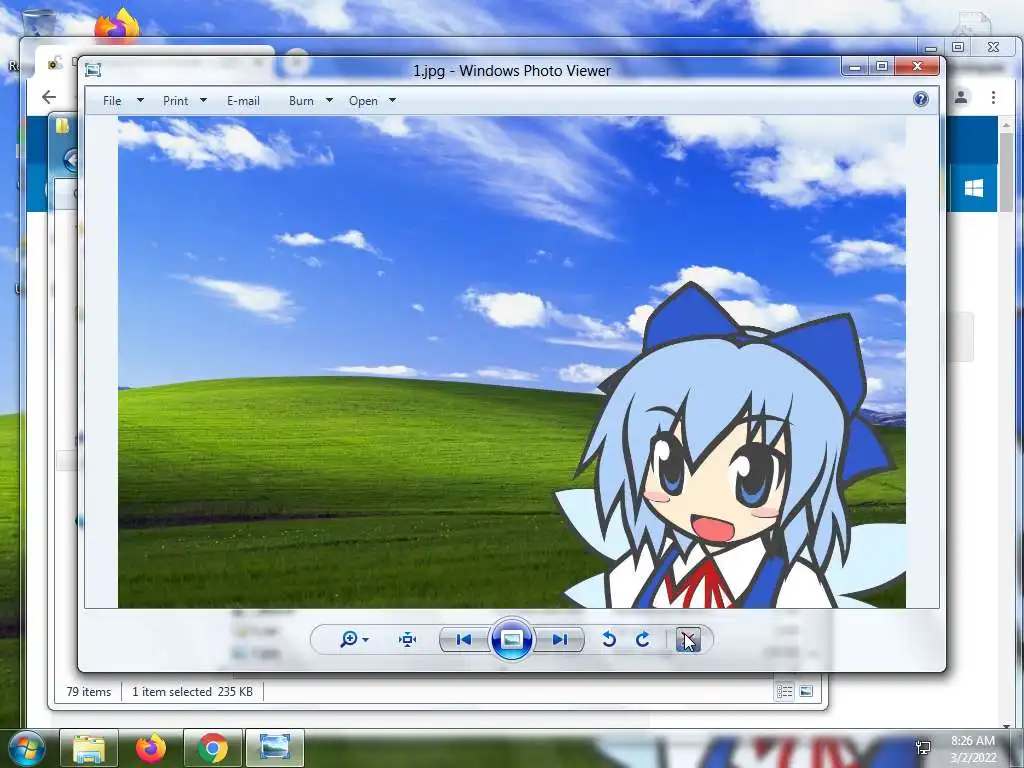Click the taskbar clock showing 8:26 AM

tap(973, 749)
